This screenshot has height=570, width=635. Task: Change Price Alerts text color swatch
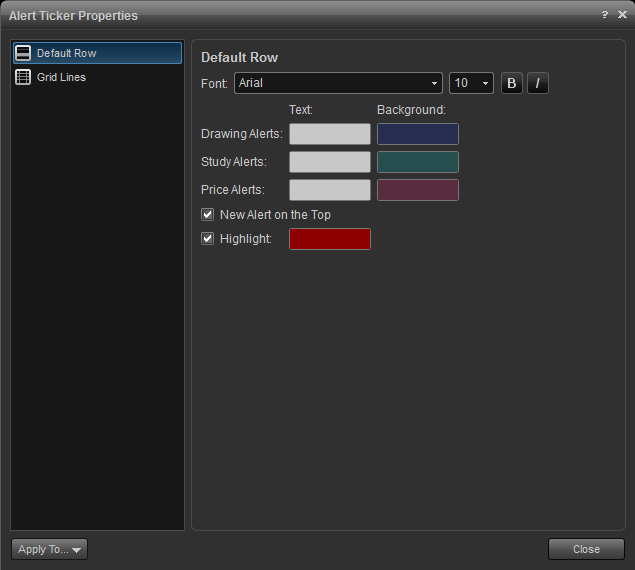coord(330,190)
